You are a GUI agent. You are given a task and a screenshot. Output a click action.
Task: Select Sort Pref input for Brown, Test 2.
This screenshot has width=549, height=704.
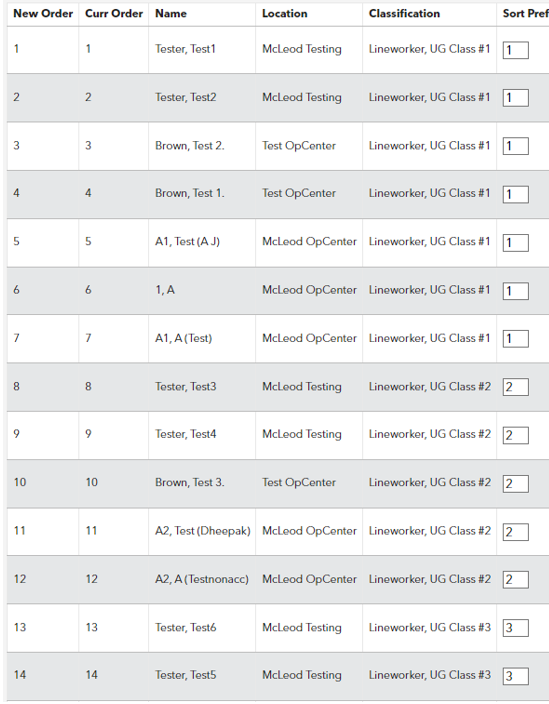coord(515,146)
